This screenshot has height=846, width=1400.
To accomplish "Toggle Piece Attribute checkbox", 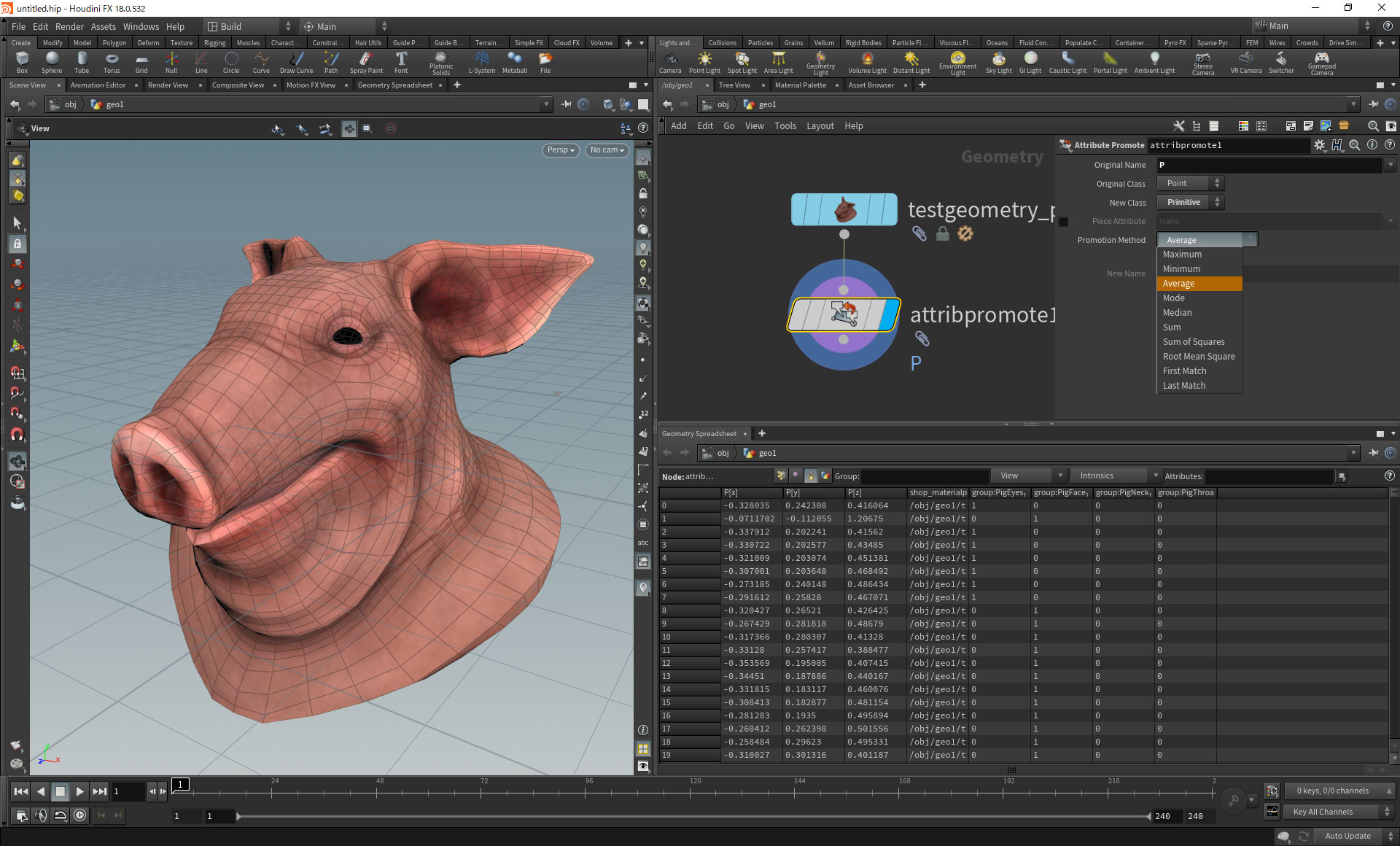I will coord(1063,222).
